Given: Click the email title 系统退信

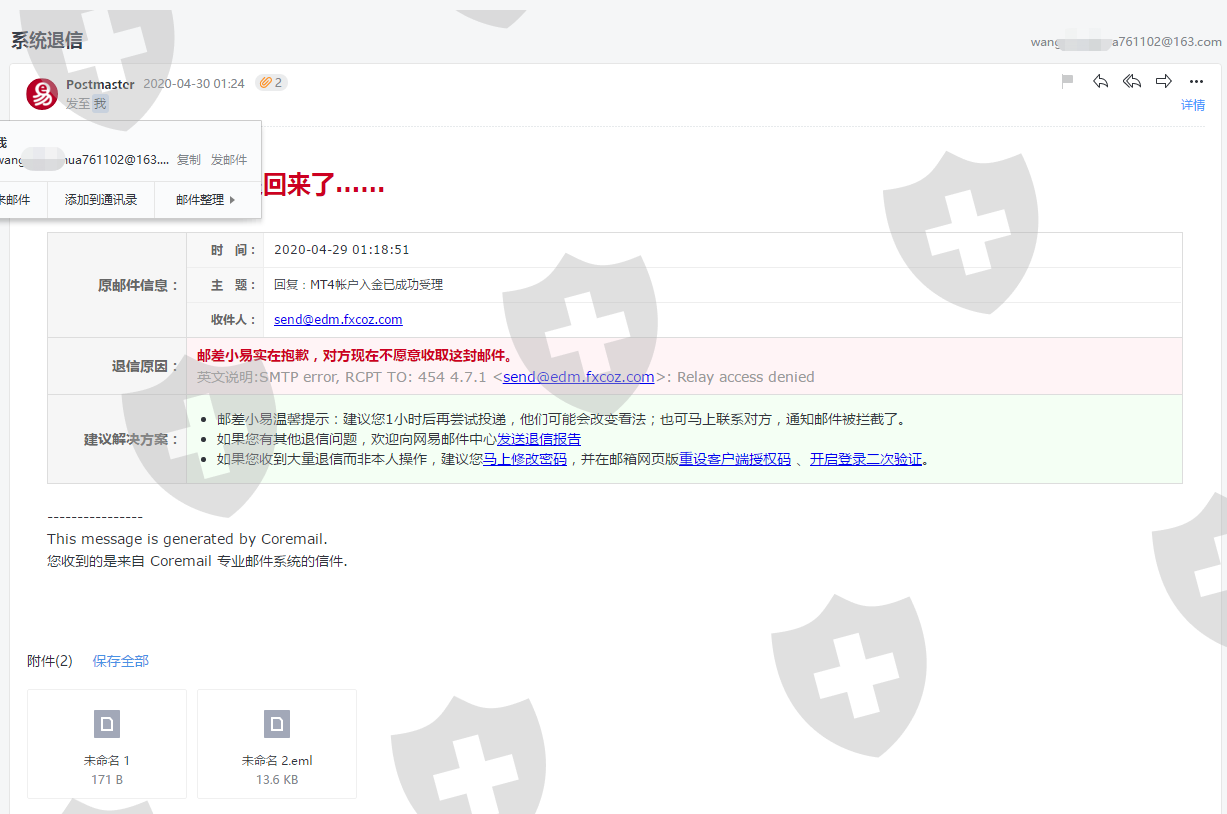Looking at the screenshot, I should (x=47, y=41).
